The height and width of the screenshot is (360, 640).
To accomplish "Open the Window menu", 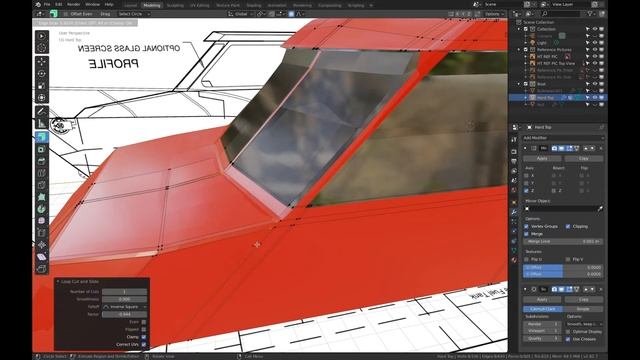I will pyautogui.click(x=93, y=4).
